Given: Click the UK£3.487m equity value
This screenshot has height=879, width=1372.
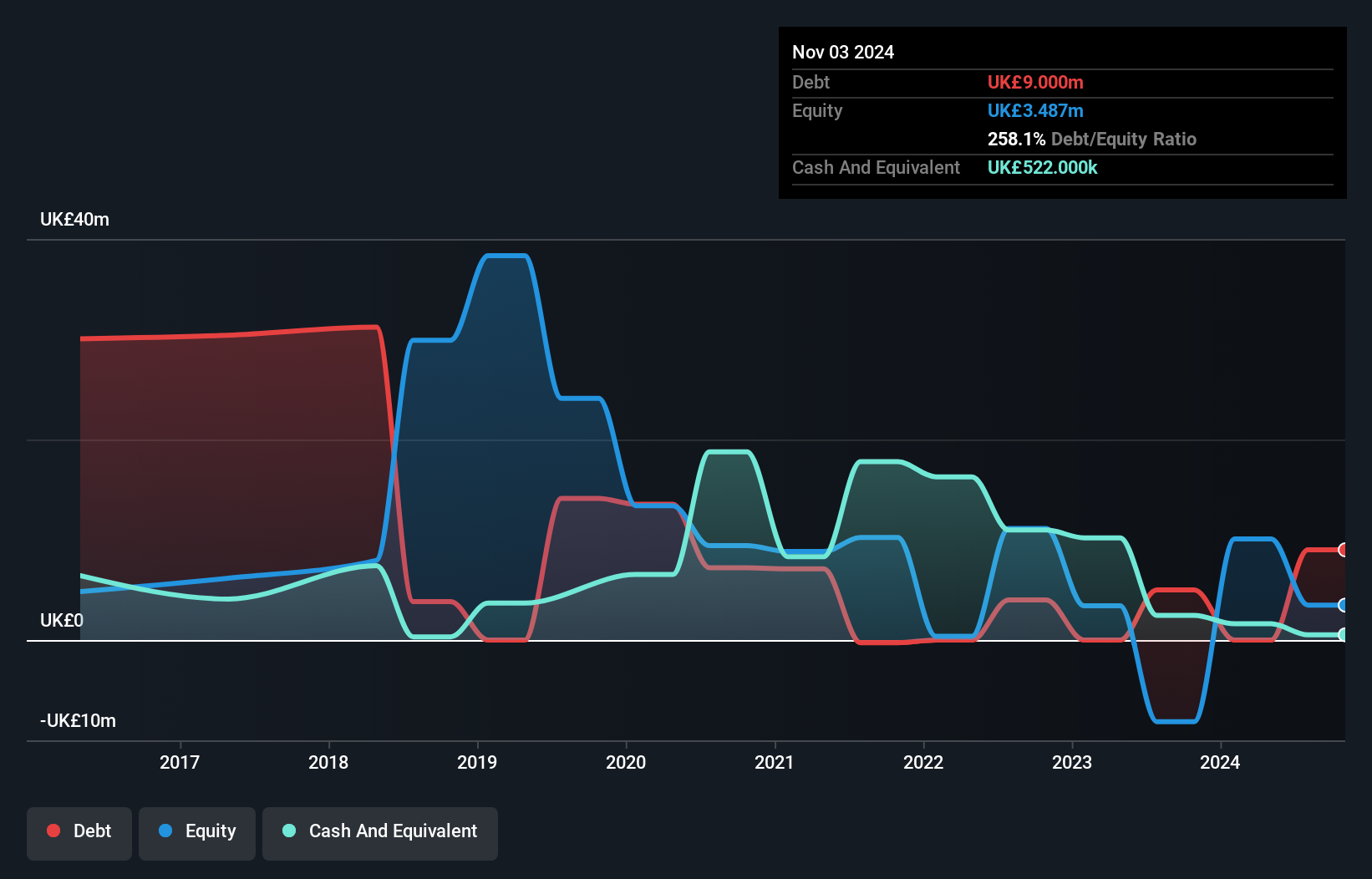Looking at the screenshot, I should click(1035, 110).
